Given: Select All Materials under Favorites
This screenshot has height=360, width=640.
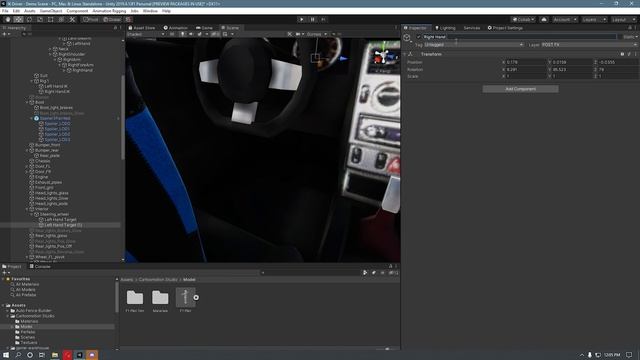Looking at the screenshot, I should click(x=27, y=284).
